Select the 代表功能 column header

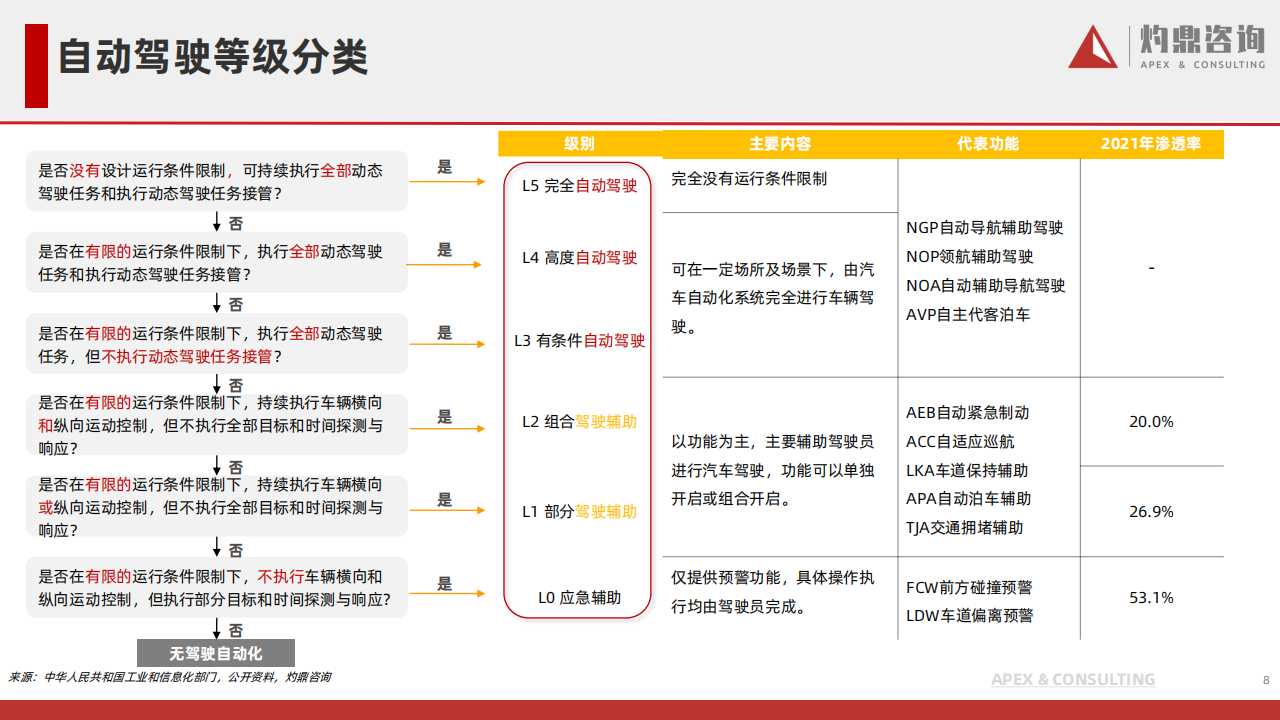click(988, 144)
